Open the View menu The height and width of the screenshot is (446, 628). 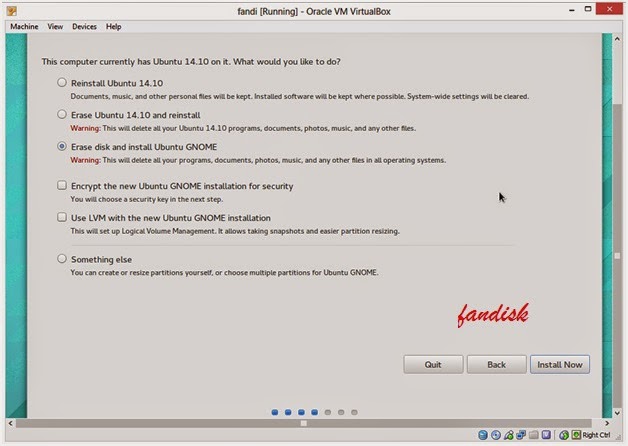click(x=55, y=26)
